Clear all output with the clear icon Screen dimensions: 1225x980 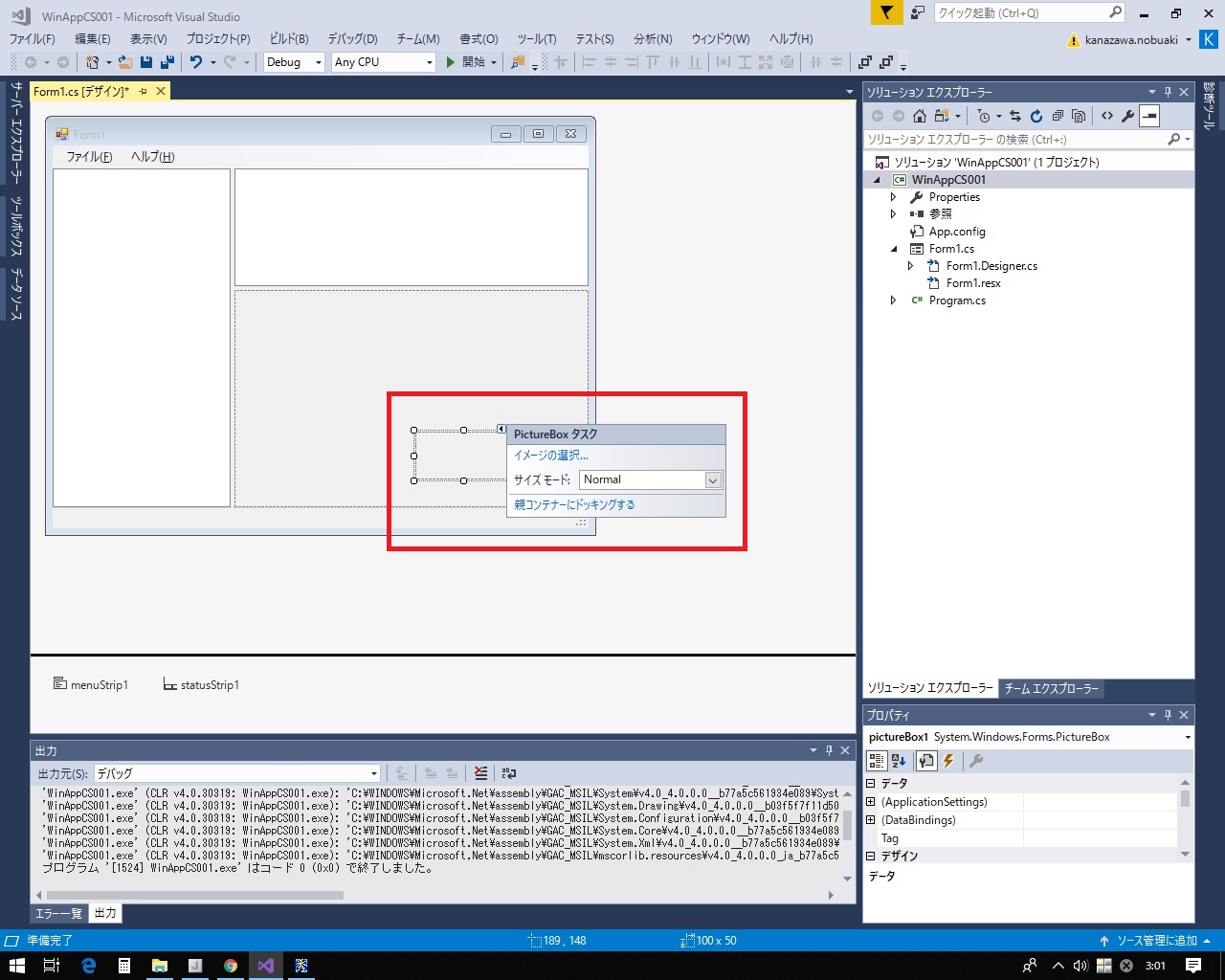[480, 773]
